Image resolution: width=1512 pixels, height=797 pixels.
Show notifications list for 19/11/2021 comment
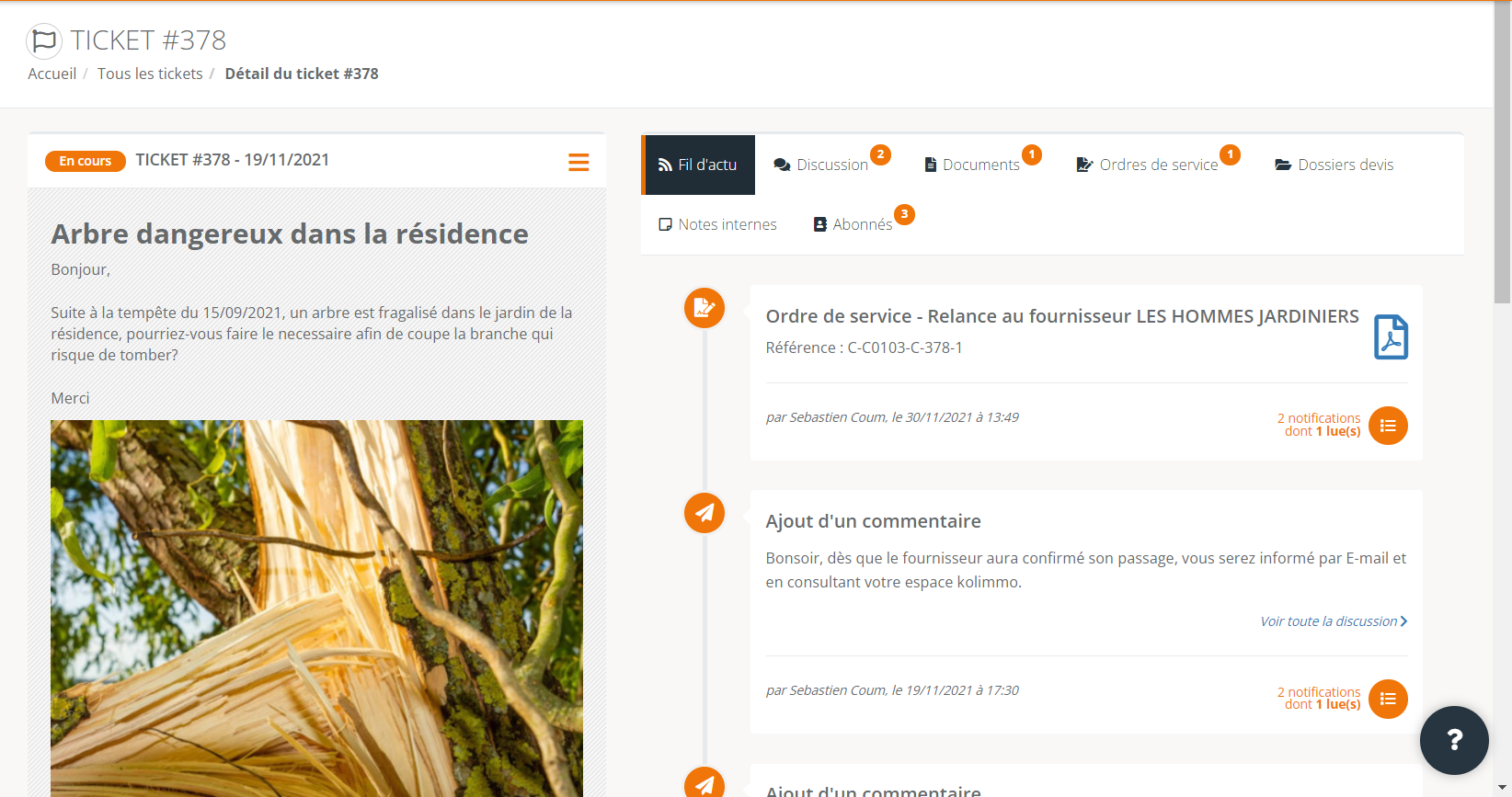tap(1388, 699)
